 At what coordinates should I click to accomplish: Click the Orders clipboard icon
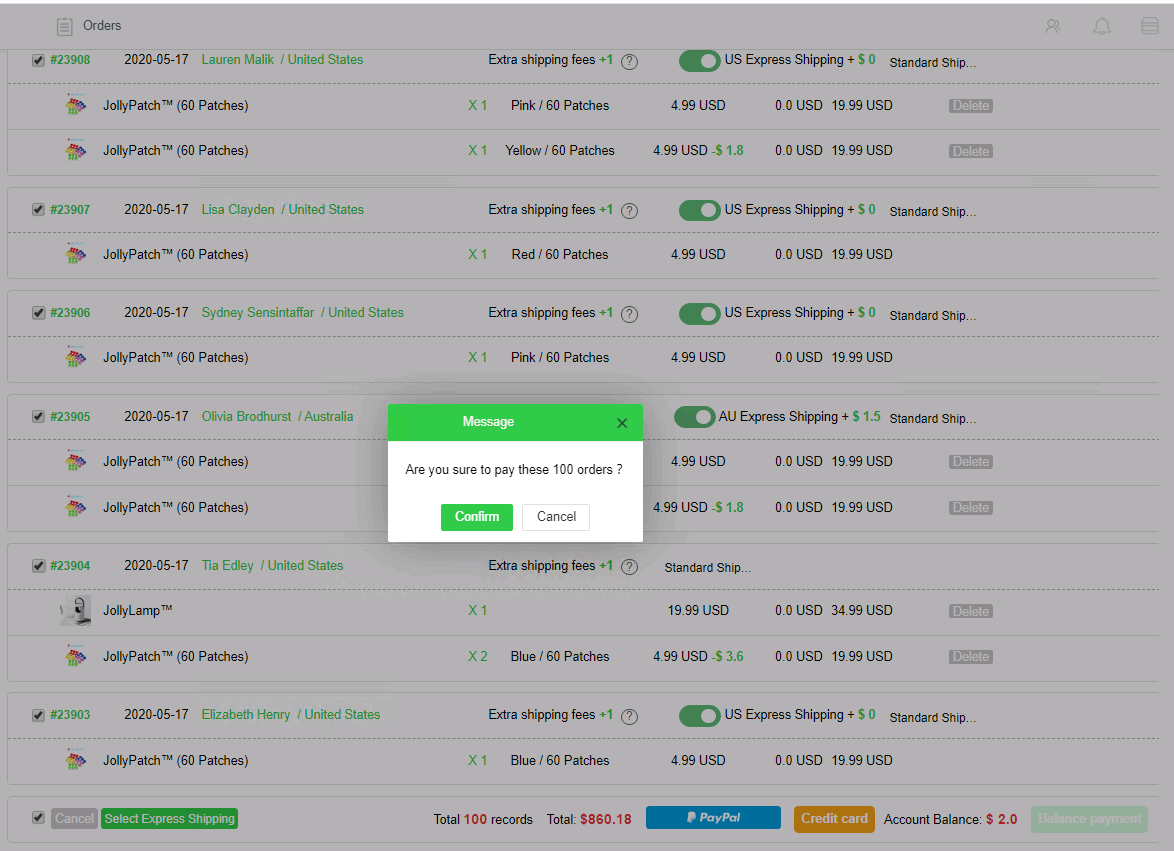click(x=64, y=27)
